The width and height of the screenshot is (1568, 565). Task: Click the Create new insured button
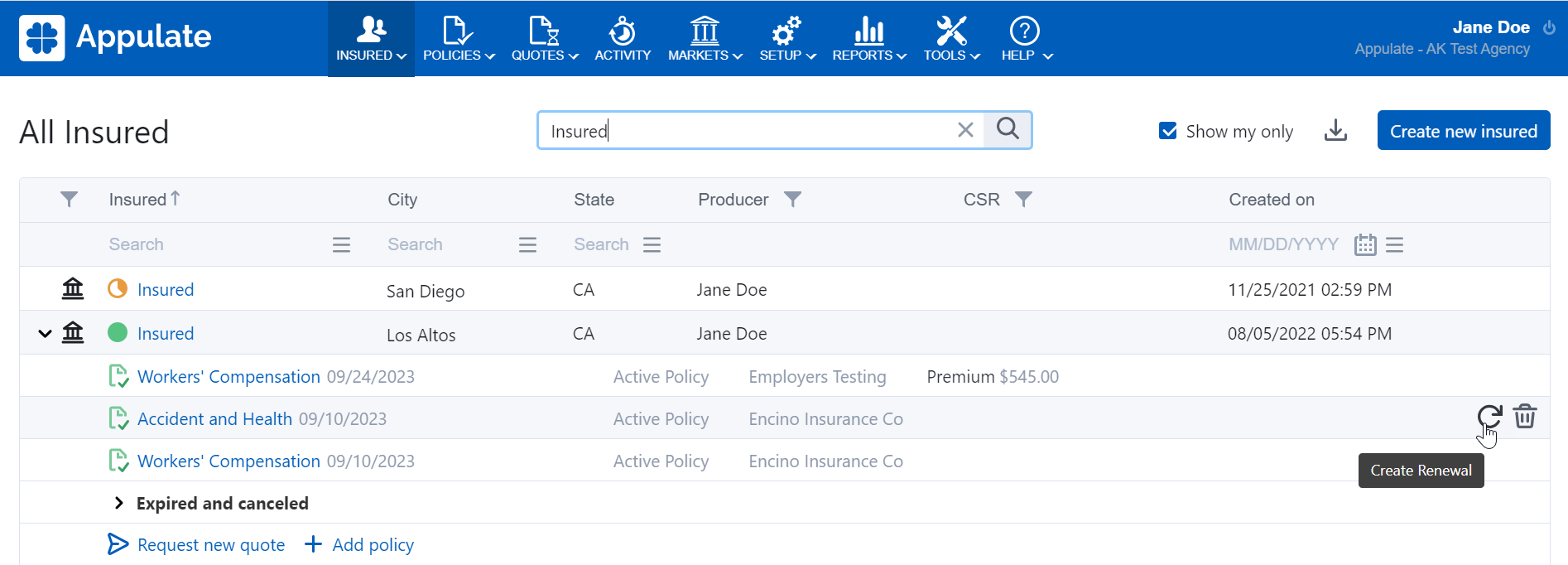[1463, 131]
